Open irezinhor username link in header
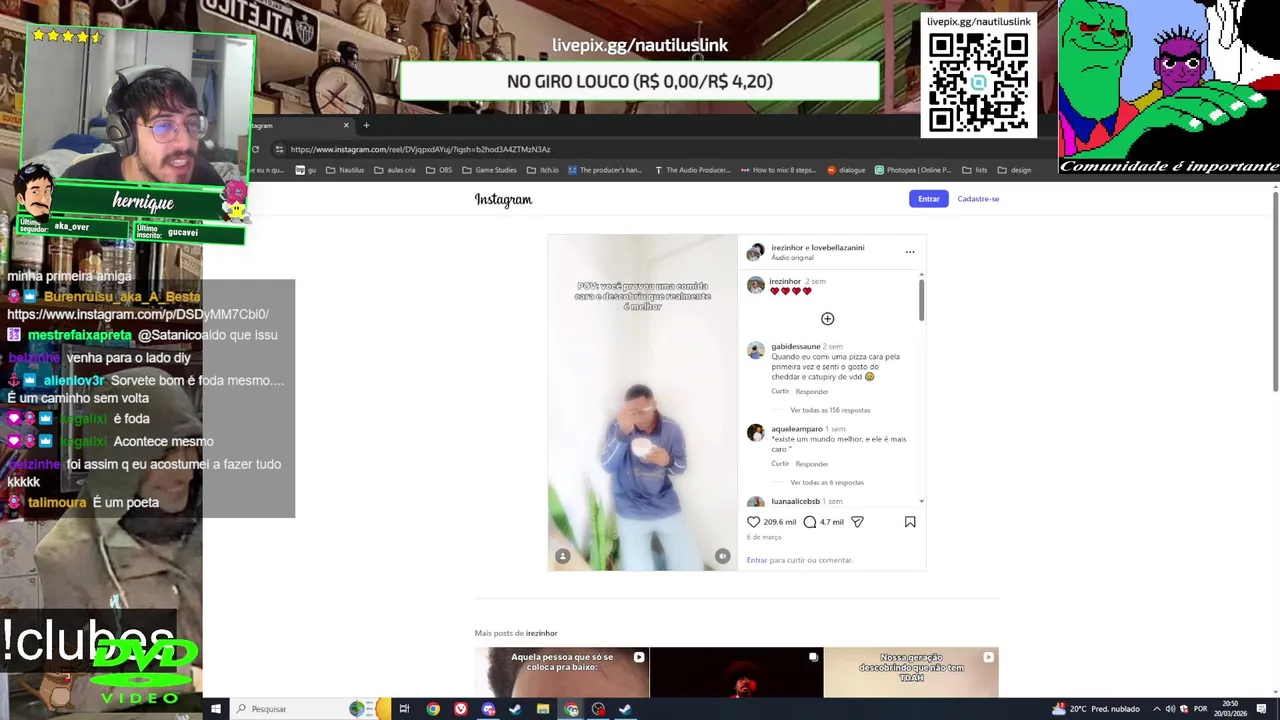 (788, 248)
